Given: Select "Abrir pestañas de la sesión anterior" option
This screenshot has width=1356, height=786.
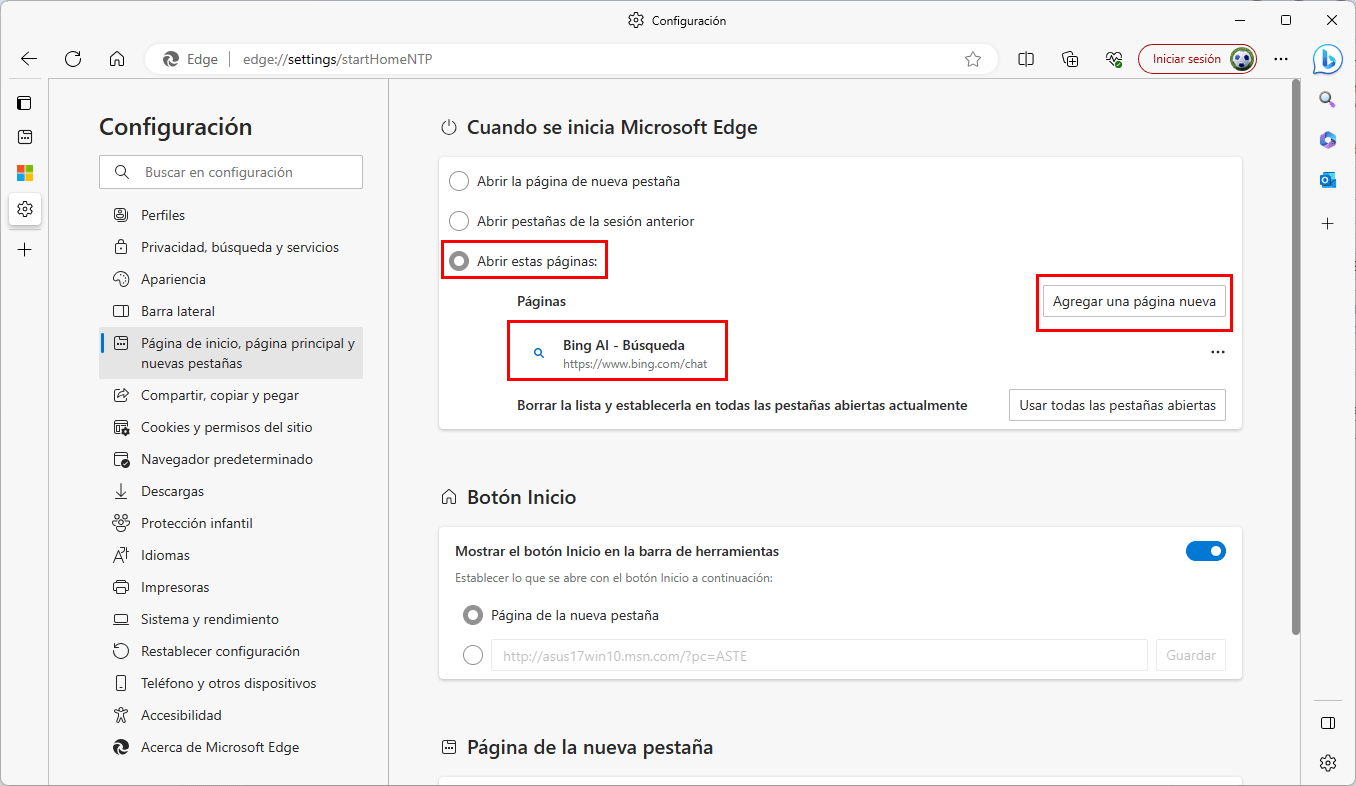Looking at the screenshot, I should pos(459,221).
